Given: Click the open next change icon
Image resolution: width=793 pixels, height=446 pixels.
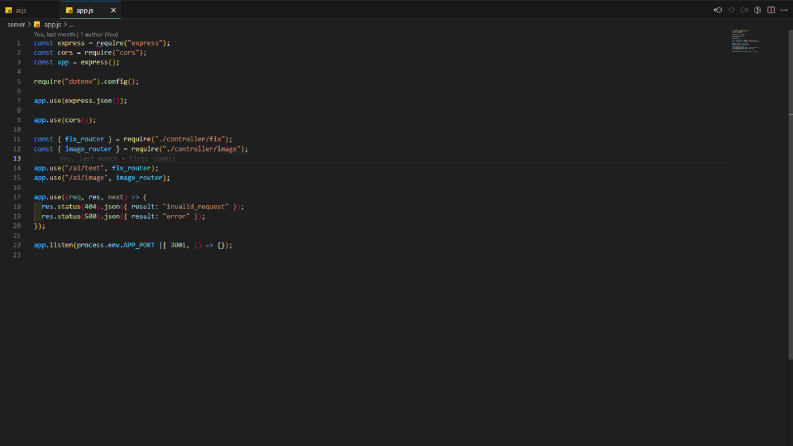Looking at the screenshot, I should point(744,10).
